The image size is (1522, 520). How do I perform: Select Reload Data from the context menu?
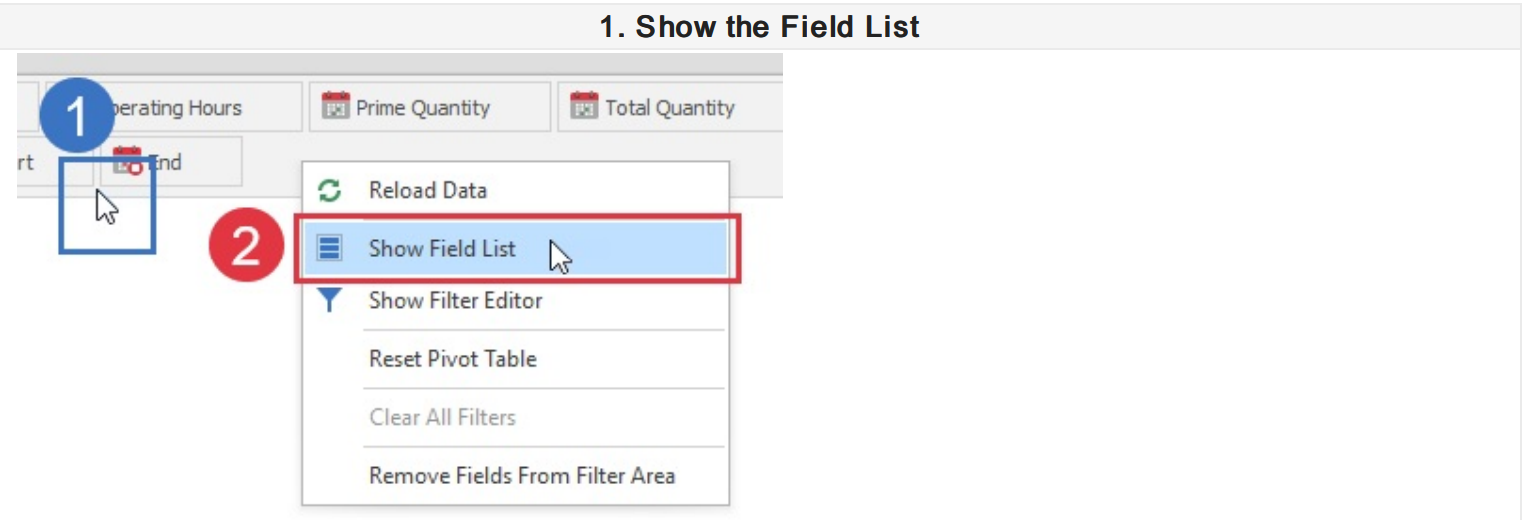(427, 190)
